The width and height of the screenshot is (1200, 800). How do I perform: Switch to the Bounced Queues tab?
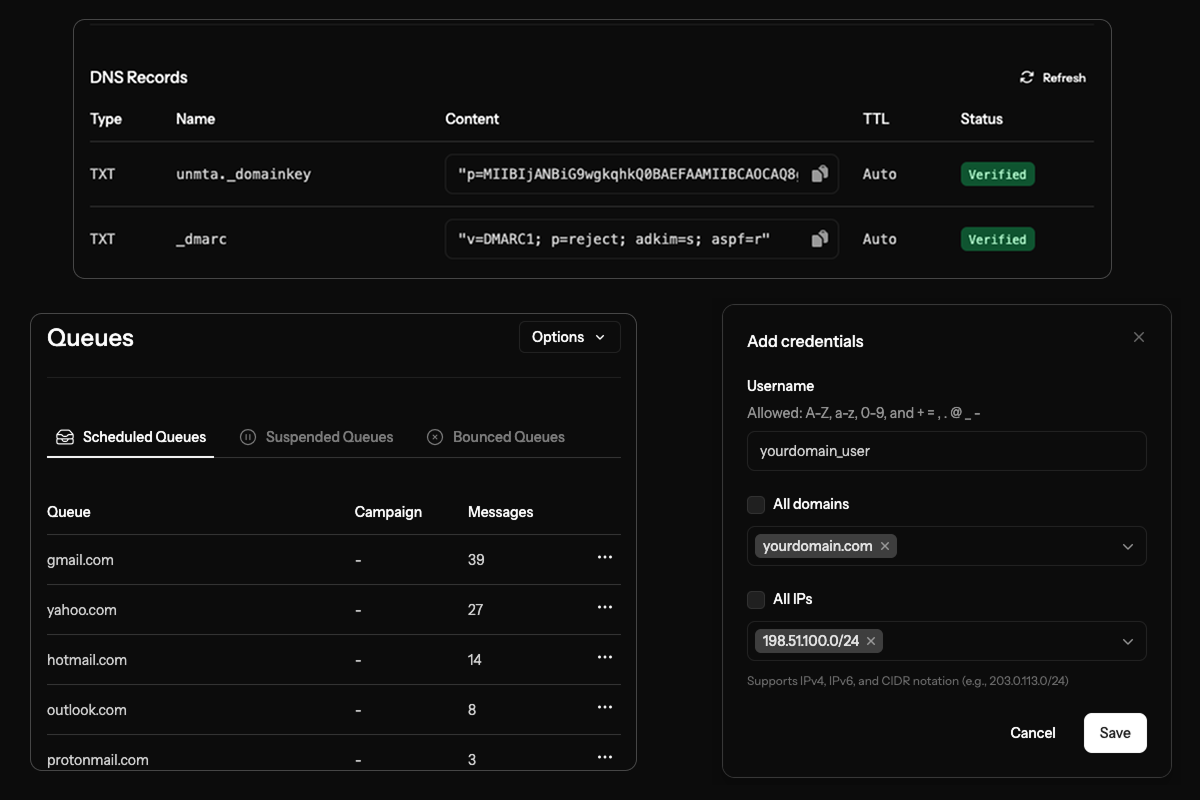(496, 437)
